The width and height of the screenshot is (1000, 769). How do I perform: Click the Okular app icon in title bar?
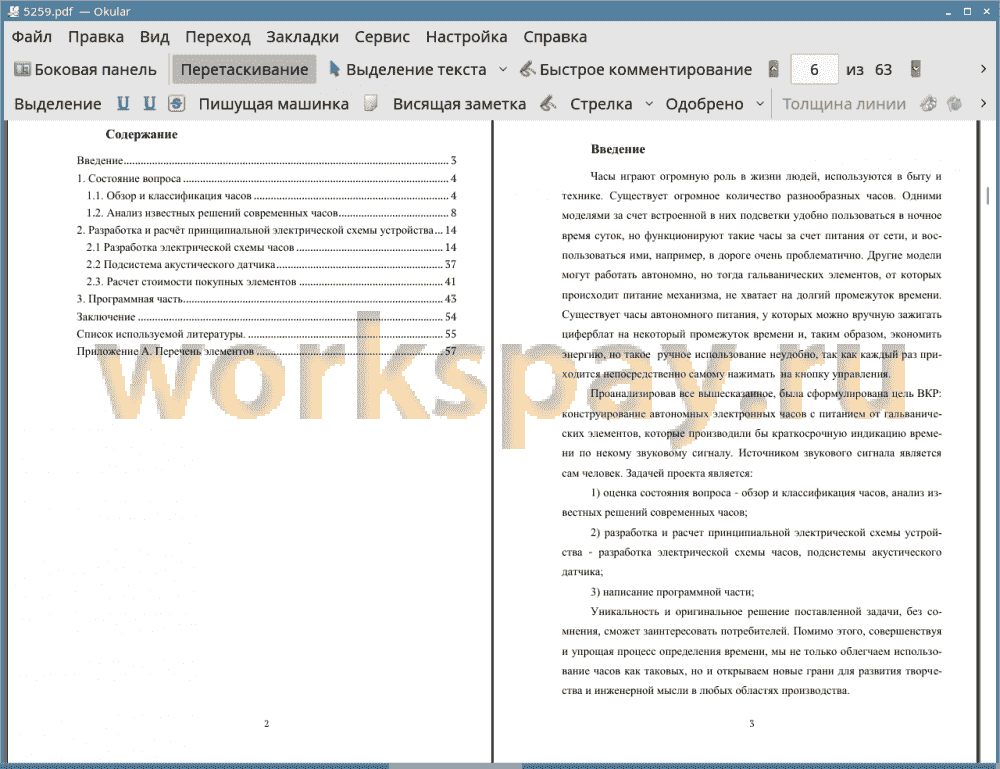[x=13, y=11]
